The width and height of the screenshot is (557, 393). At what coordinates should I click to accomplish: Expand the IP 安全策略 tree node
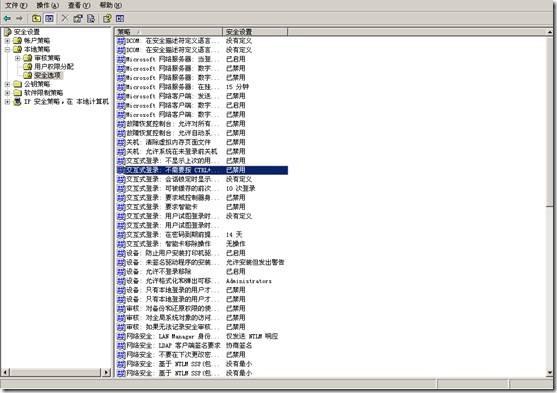tap(7, 102)
